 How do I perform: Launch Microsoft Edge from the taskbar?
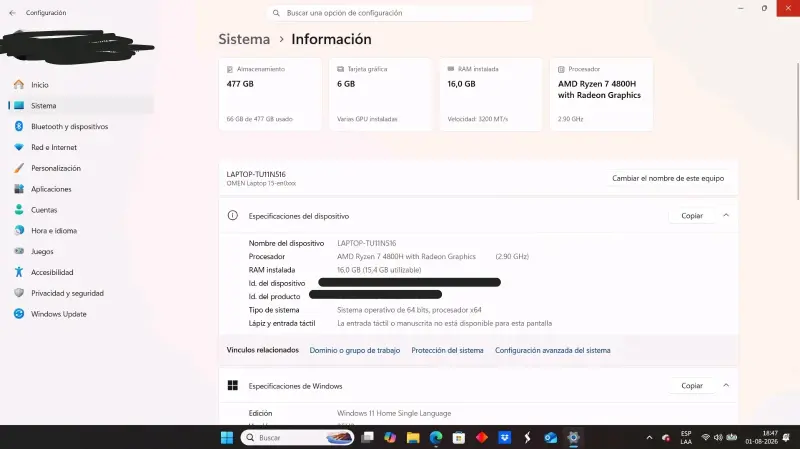click(436, 438)
